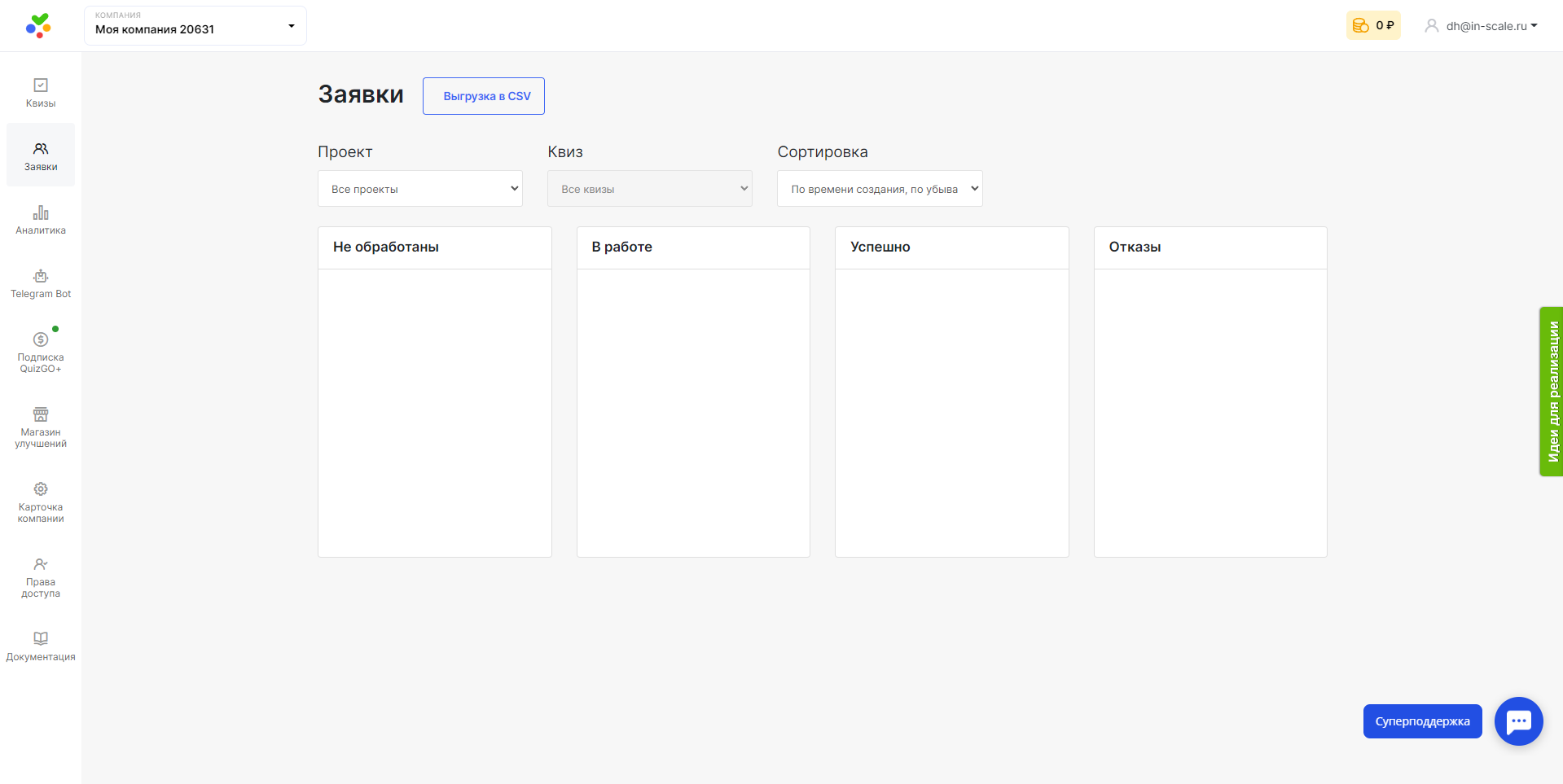
Task: Go to Карточка компании menu label
Action: point(41,513)
